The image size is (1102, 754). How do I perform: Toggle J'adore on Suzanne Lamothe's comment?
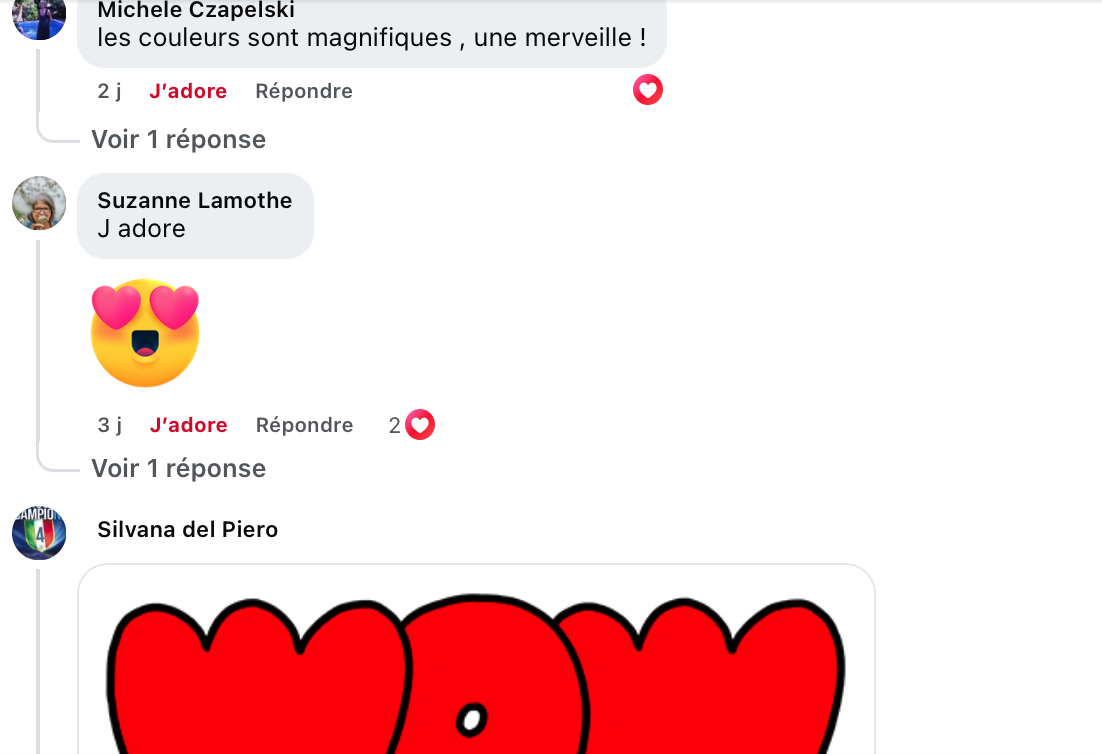(x=188, y=425)
